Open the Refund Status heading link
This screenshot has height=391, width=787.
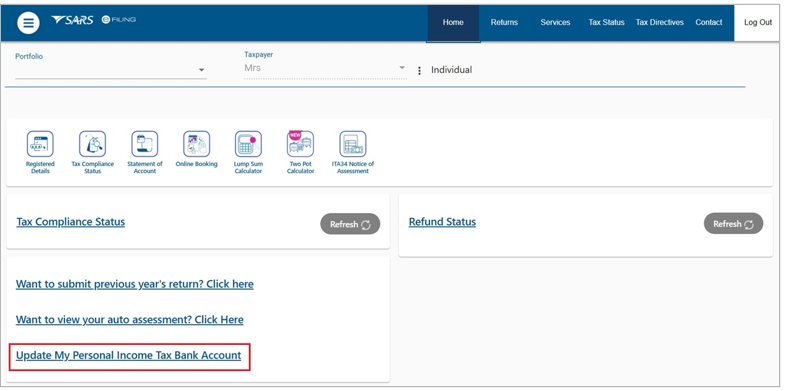pyautogui.click(x=442, y=222)
